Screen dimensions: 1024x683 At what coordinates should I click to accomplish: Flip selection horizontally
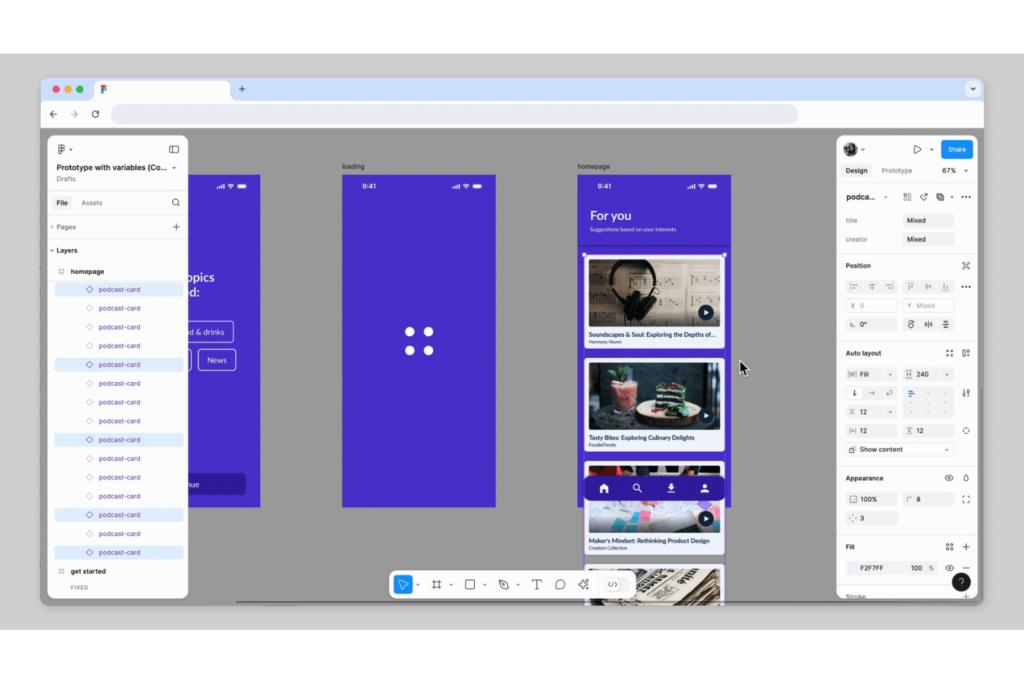928,324
